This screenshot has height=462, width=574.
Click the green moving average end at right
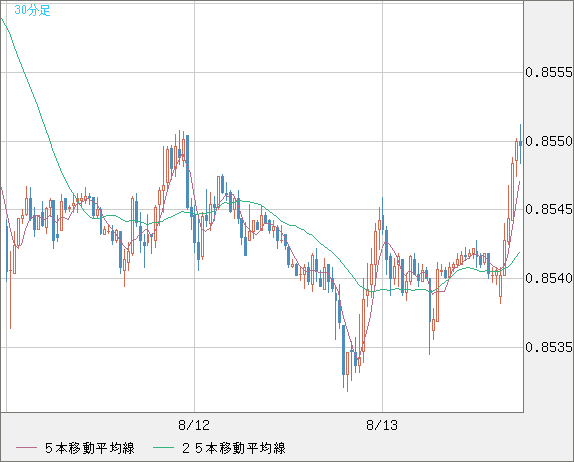(519, 253)
